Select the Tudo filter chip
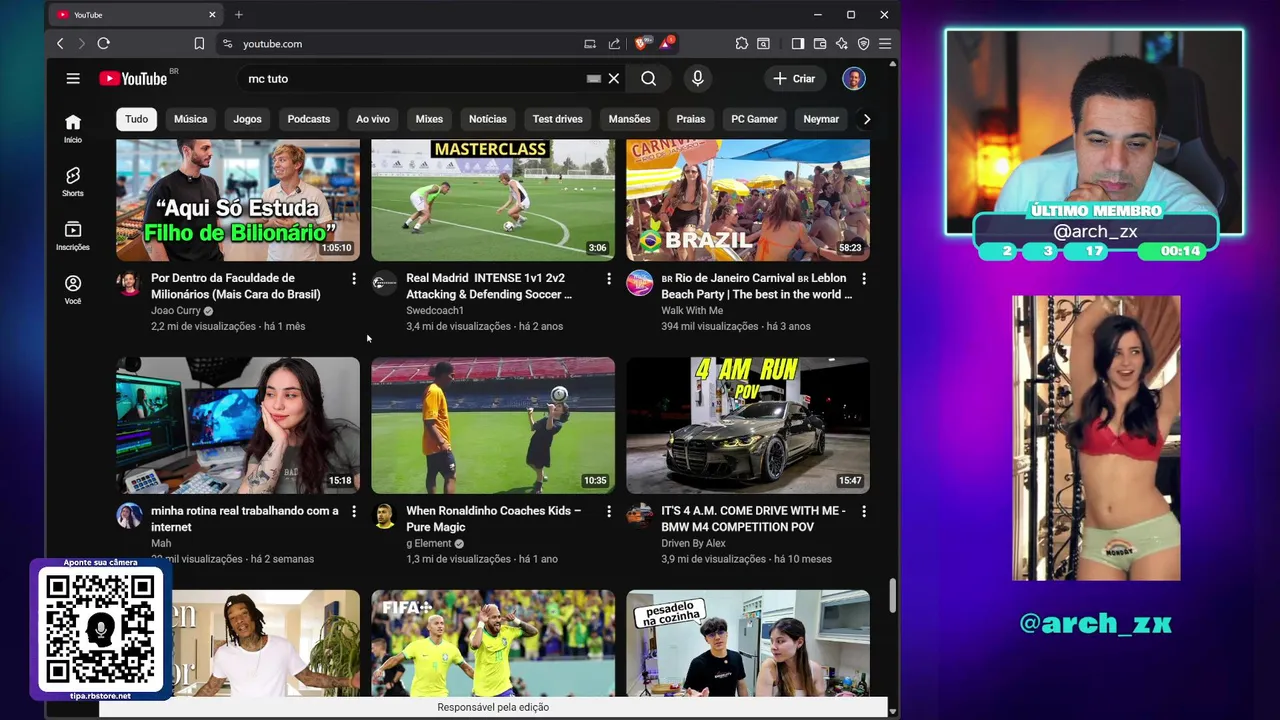1280x720 pixels. coord(137,119)
